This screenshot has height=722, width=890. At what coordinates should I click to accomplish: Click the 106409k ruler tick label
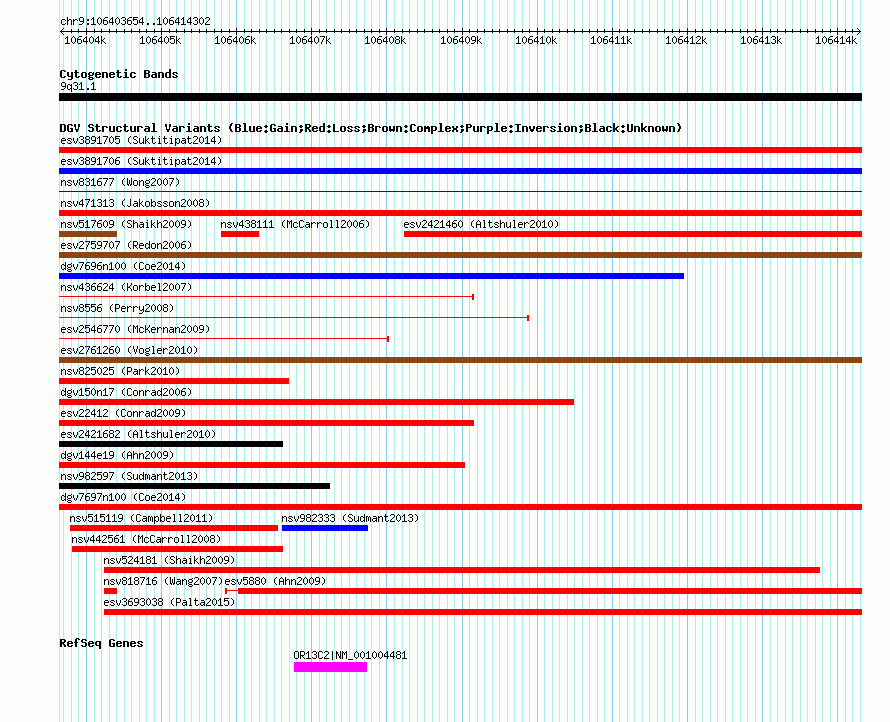(x=461, y=40)
